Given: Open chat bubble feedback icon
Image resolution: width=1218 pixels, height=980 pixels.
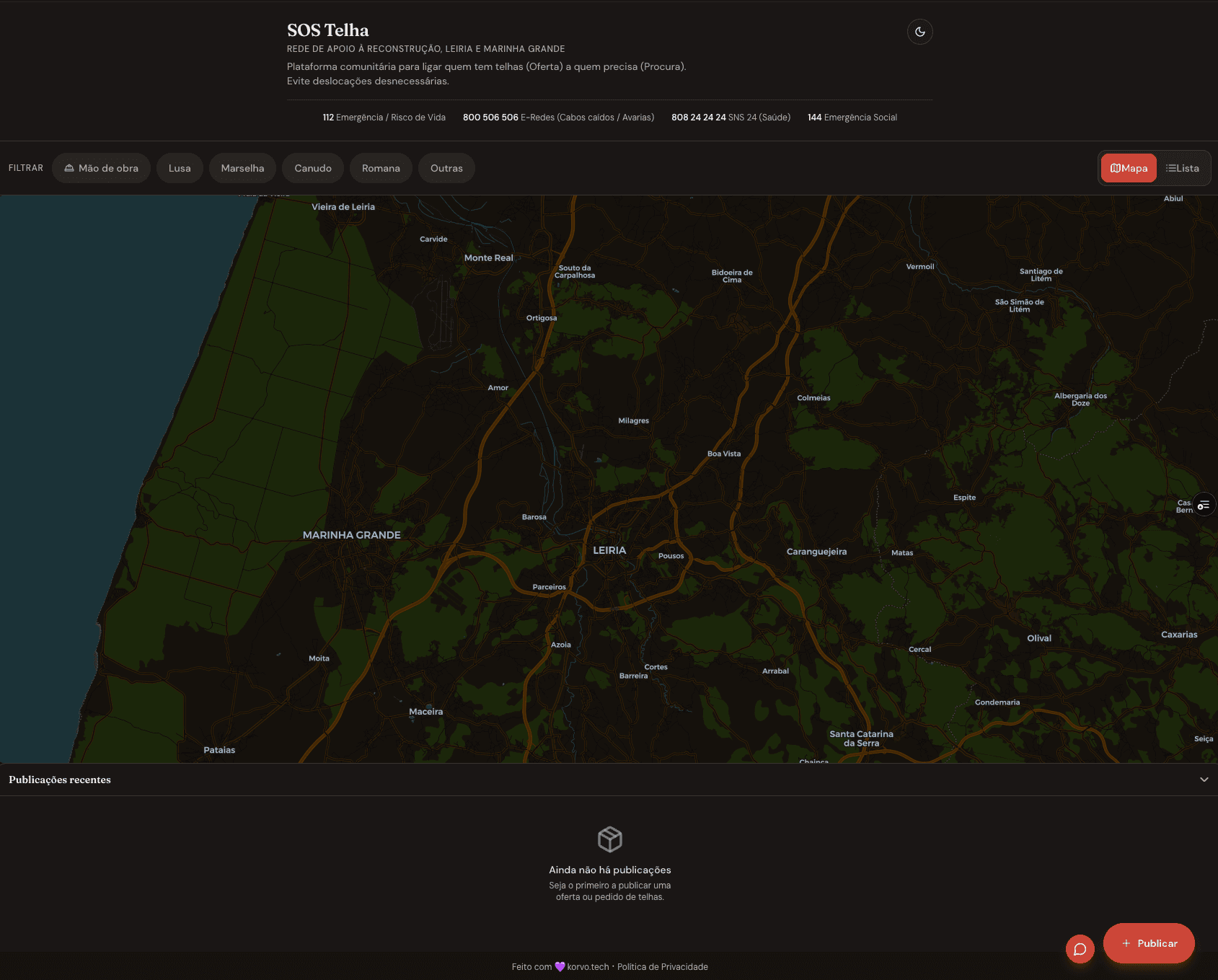Looking at the screenshot, I should coord(1080,949).
